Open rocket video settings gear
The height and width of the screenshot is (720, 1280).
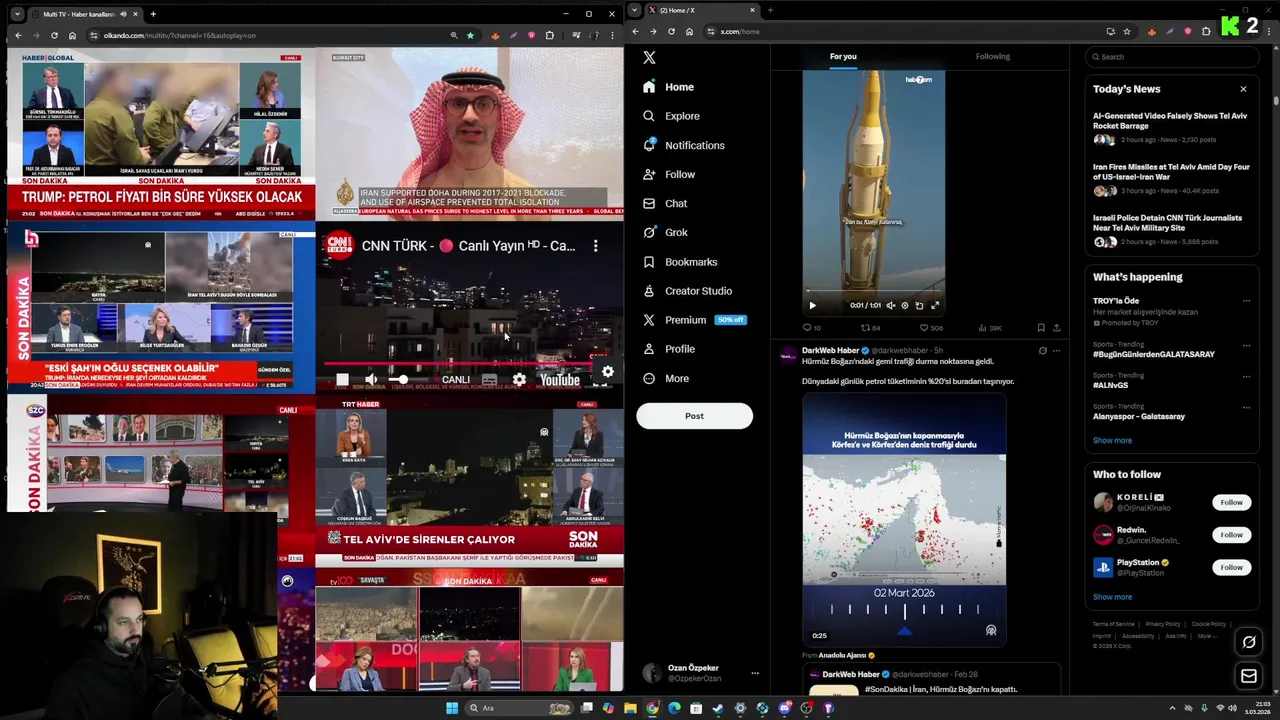pyautogui.click(x=905, y=305)
